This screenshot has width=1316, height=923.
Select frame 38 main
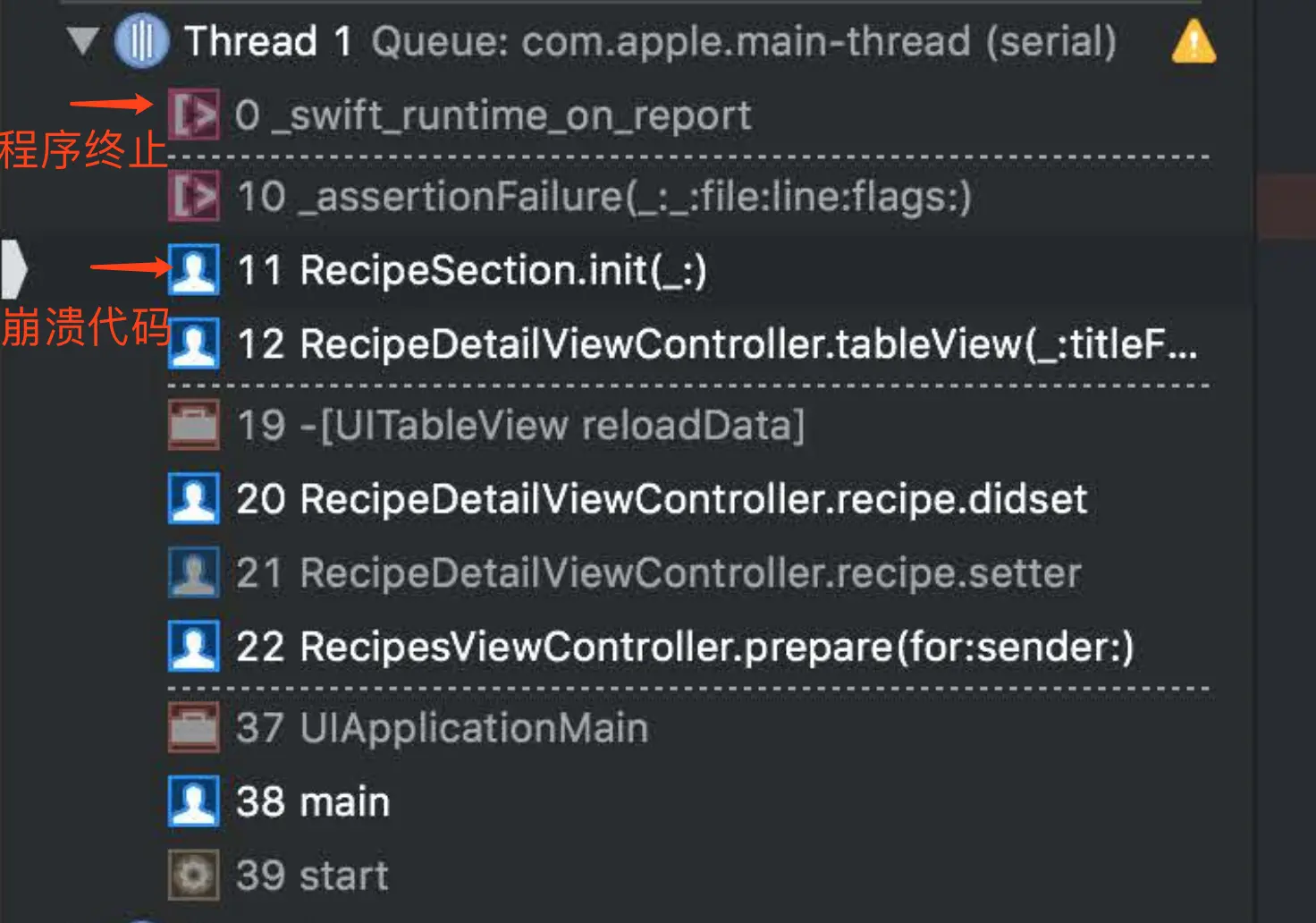(313, 802)
